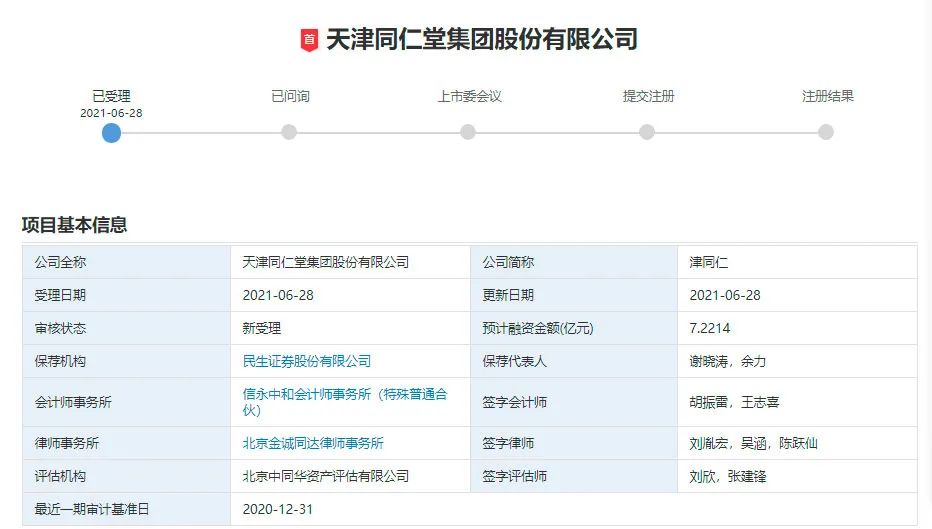The width and height of the screenshot is (932, 529).
Task: Click the 签字律师 label cell
Action: pos(574,443)
